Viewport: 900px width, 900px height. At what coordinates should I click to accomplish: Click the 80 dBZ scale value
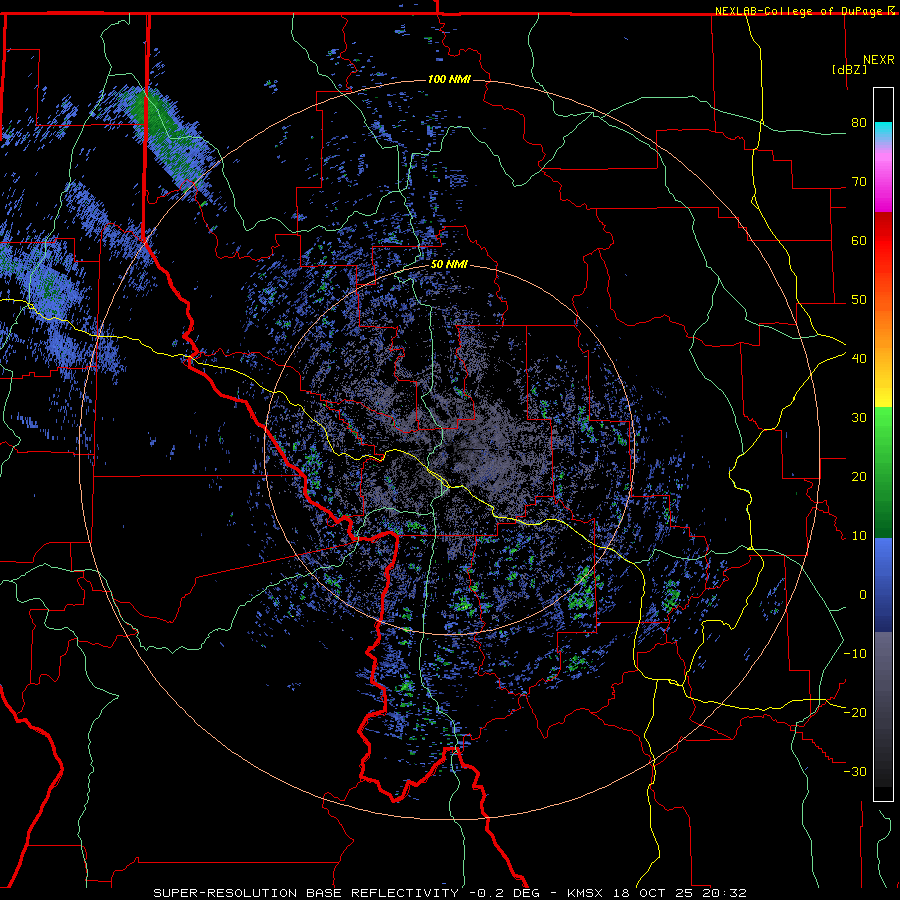[x=859, y=123]
